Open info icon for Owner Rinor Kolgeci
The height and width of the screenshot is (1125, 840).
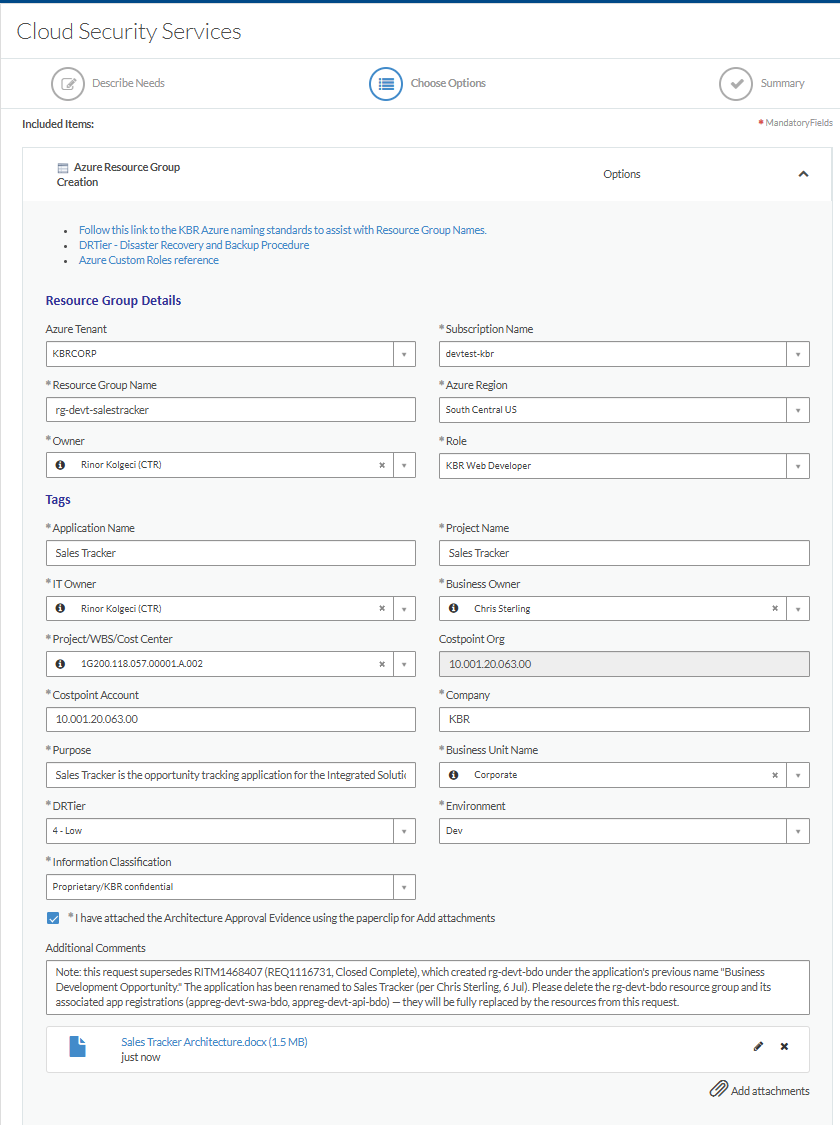point(61,465)
